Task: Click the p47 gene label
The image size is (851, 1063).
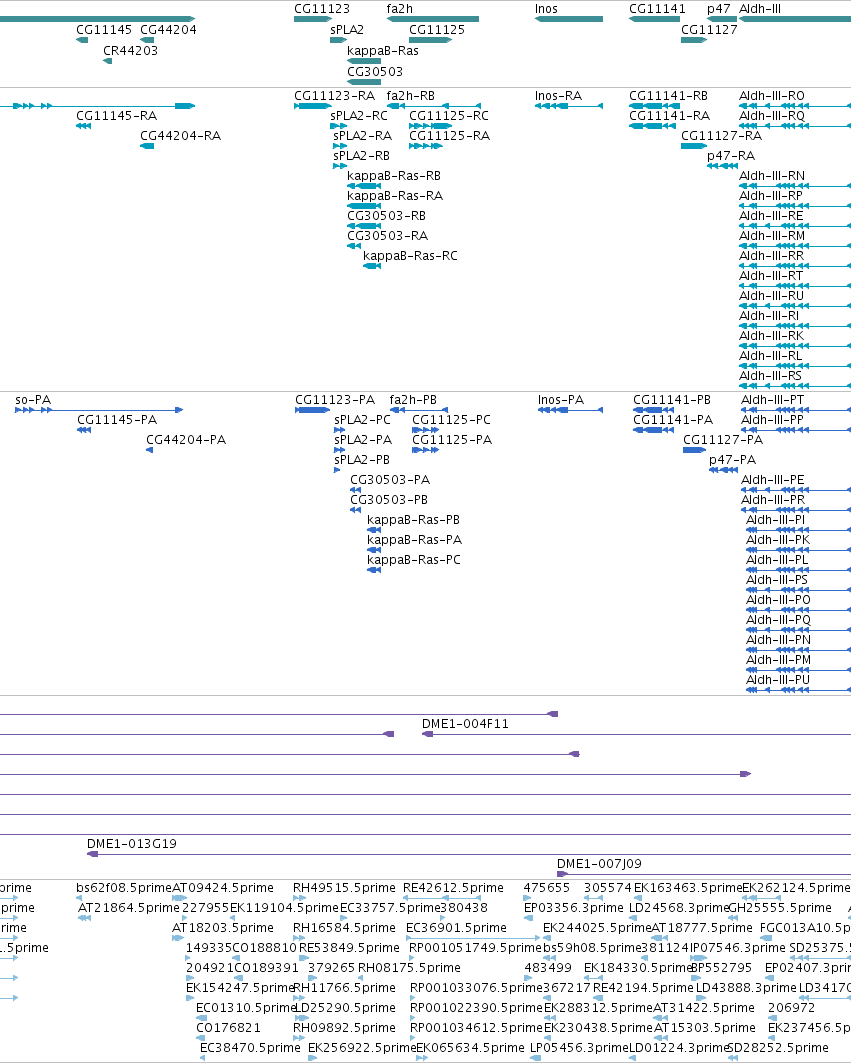Action: (718, 9)
